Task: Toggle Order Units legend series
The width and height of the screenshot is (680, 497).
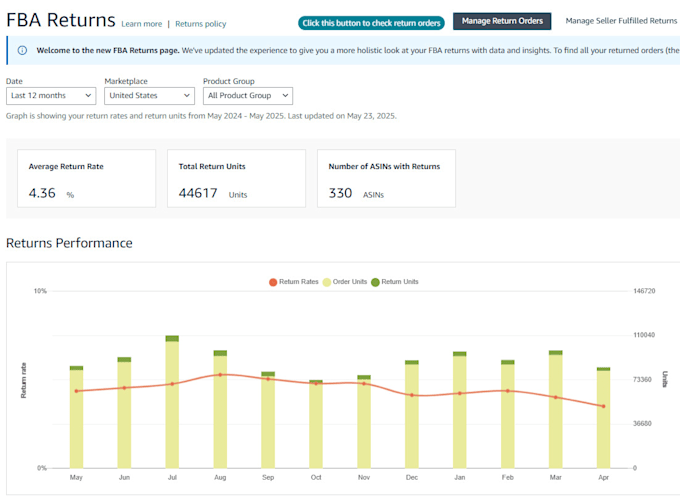Action: click(x=345, y=282)
